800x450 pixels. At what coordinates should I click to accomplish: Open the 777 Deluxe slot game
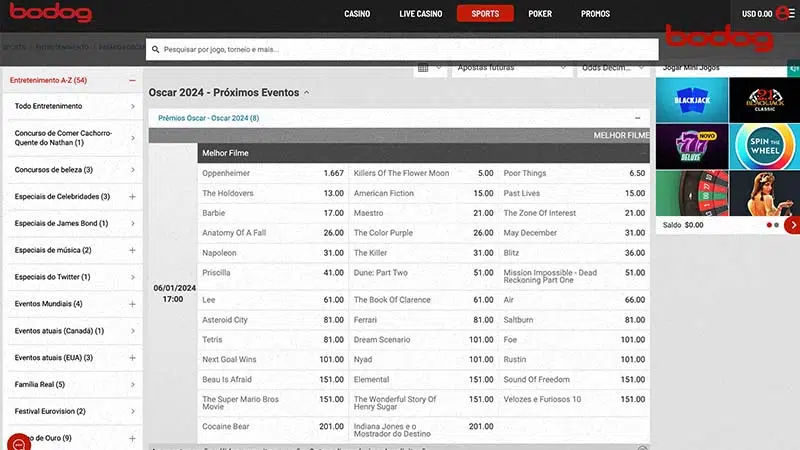(x=691, y=145)
